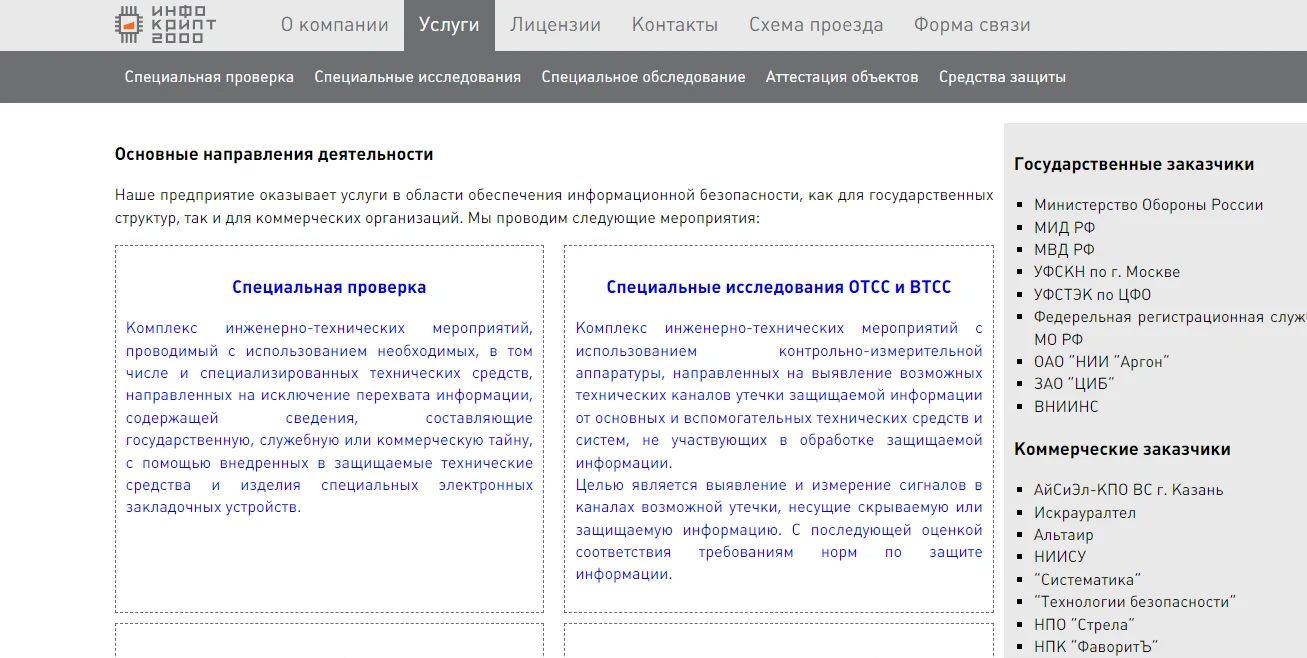Click the "Систематика" list item
The width and height of the screenshot is (1307, 658).
click(1088, 580)
